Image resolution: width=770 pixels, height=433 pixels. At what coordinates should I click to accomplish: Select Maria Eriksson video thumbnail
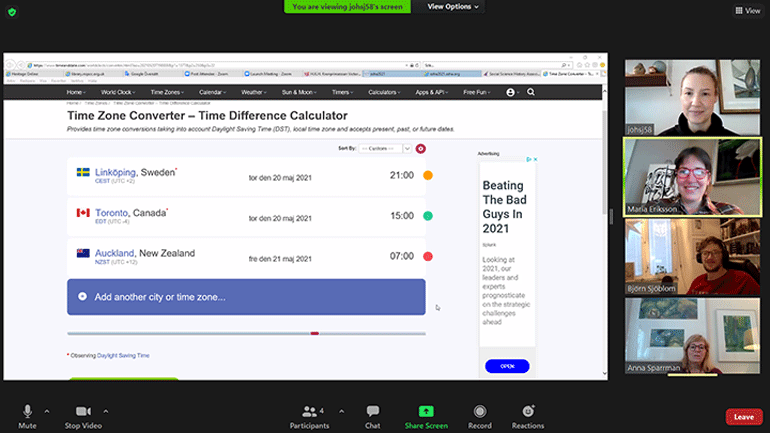[x=692, y=177]
